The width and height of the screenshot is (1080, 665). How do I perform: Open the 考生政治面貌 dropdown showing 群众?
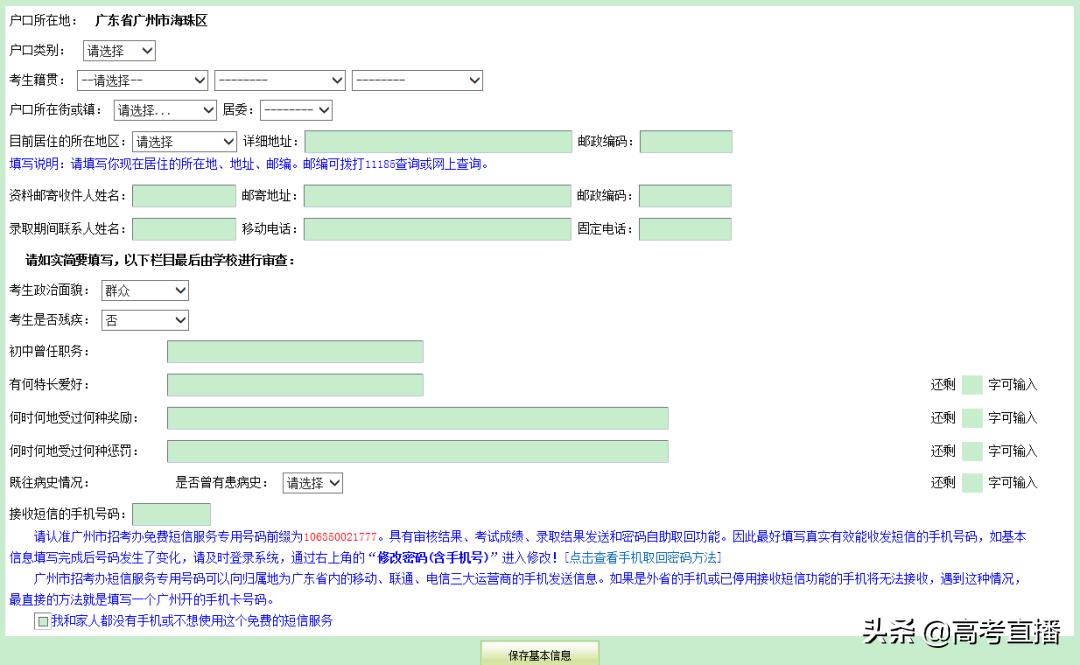[145, 290]
